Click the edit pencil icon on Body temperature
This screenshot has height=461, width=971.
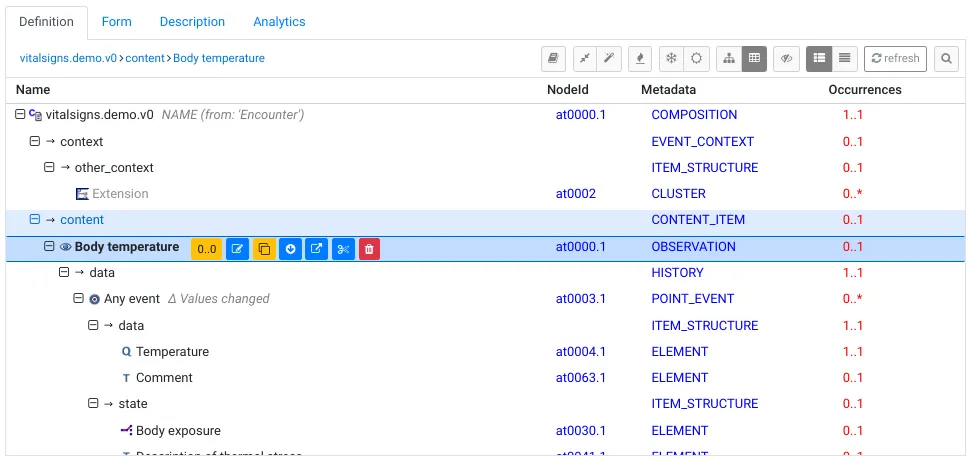237,249
